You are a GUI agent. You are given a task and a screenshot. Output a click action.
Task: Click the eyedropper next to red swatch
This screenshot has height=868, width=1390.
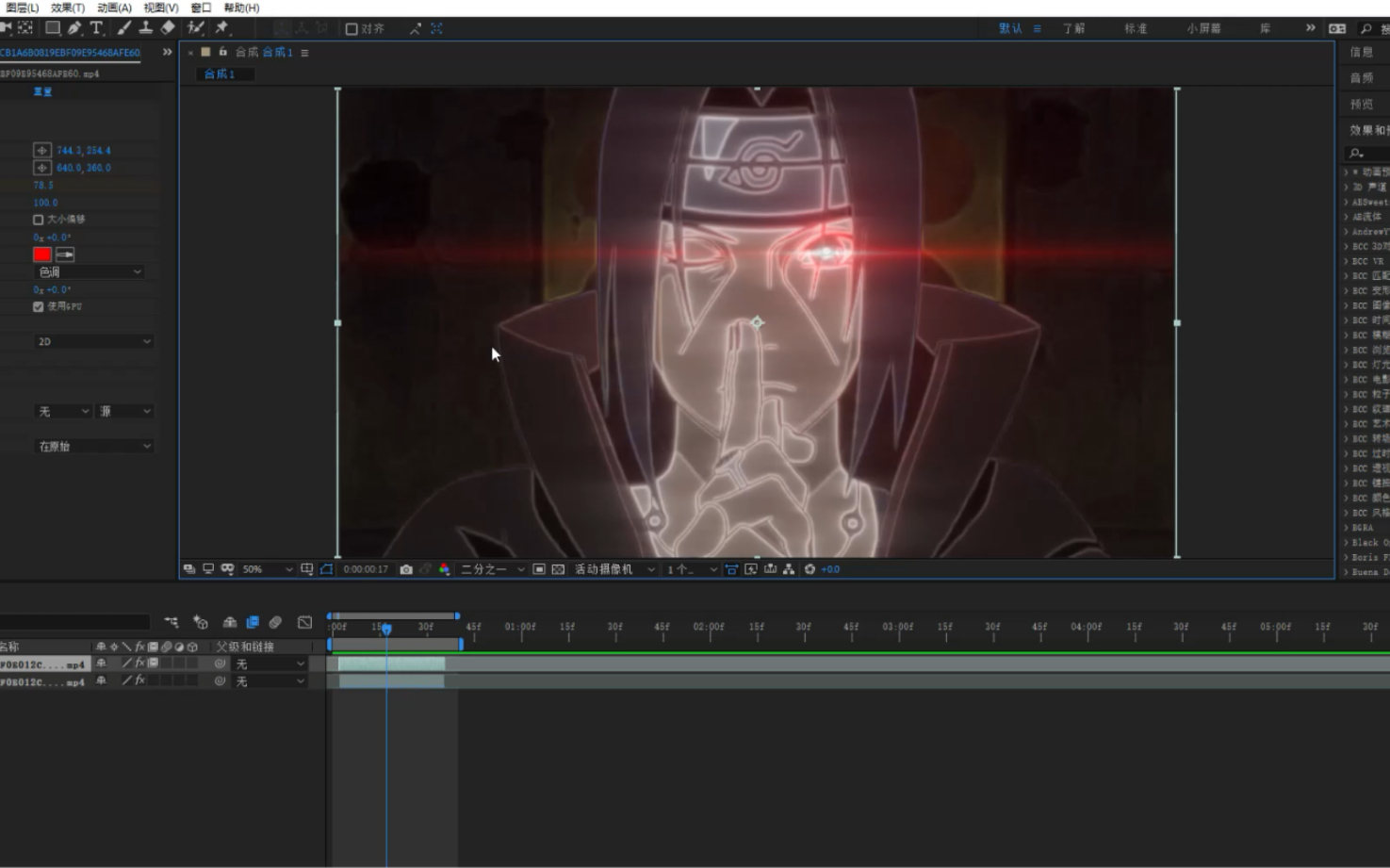[65, 254]
